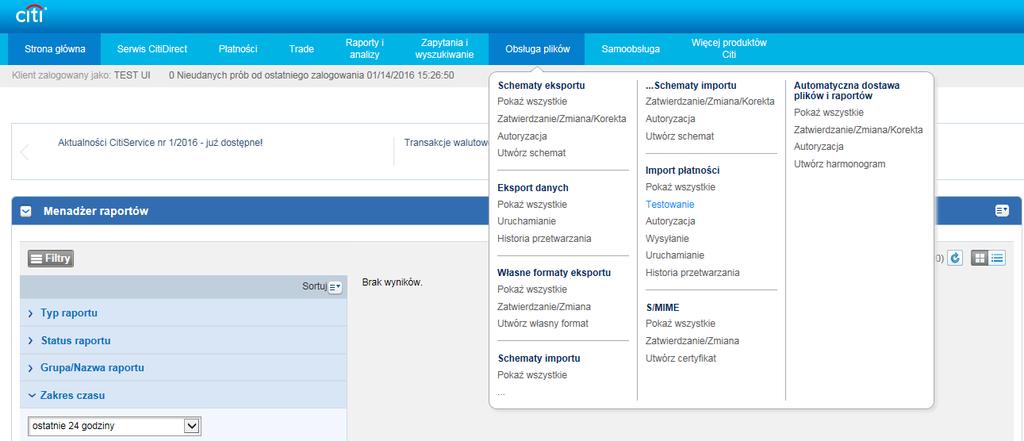The width and height of the screenshot is (1024, 441).
Task: Click Utwórz harmonogram
Action: pos(839,164)
